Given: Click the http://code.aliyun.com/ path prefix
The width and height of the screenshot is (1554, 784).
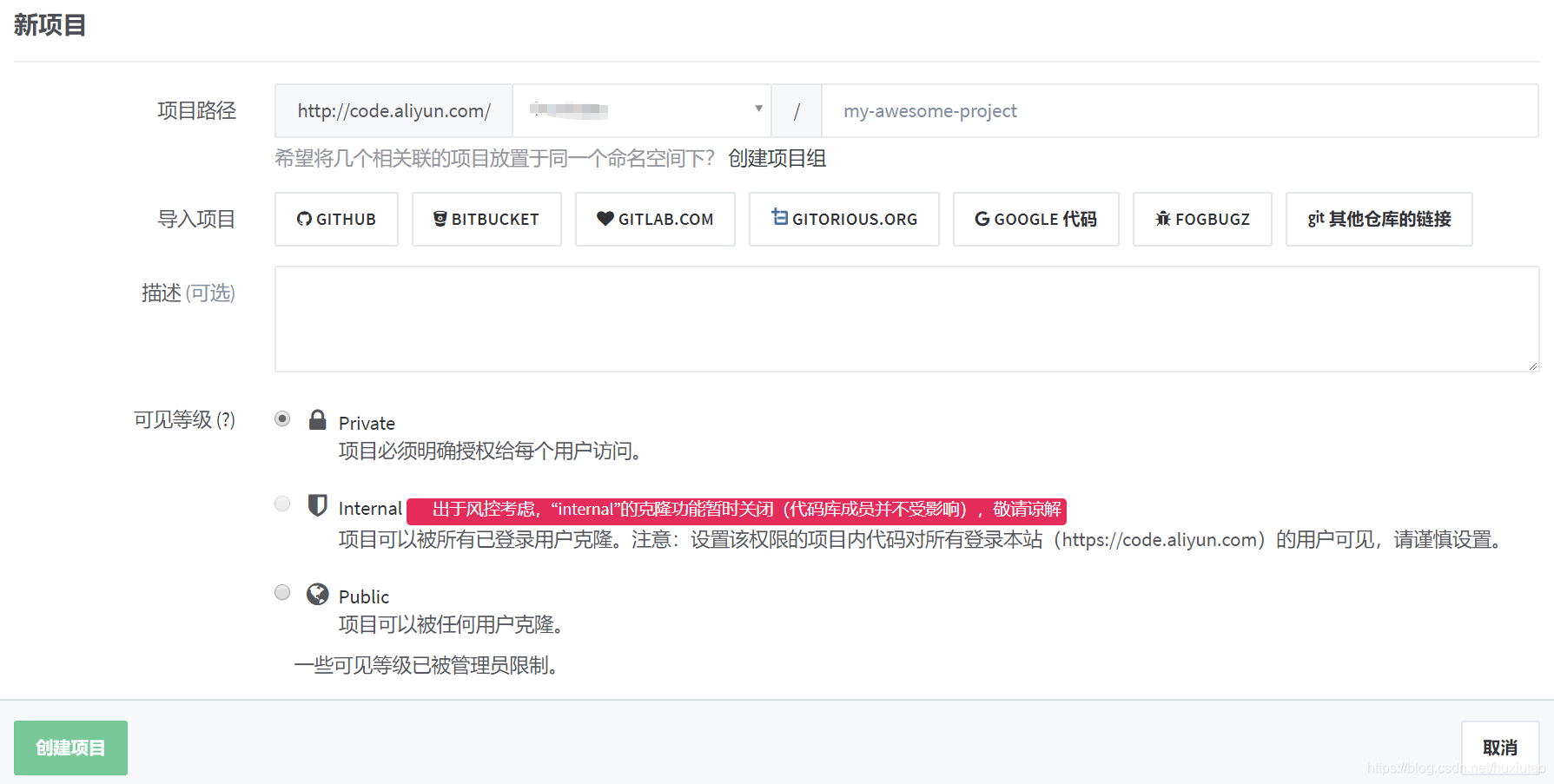Looking at the screenshot, I should pyautogui.click(x=393, y=110).
